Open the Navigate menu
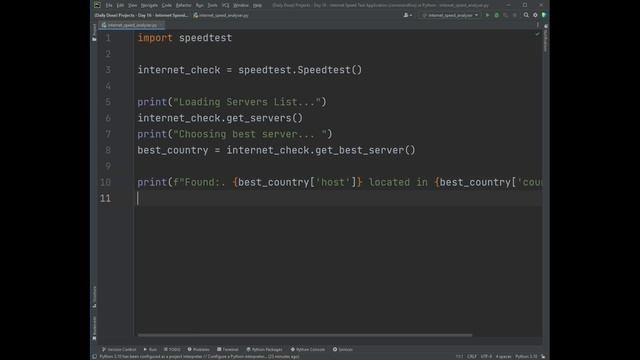 point(149,5)
